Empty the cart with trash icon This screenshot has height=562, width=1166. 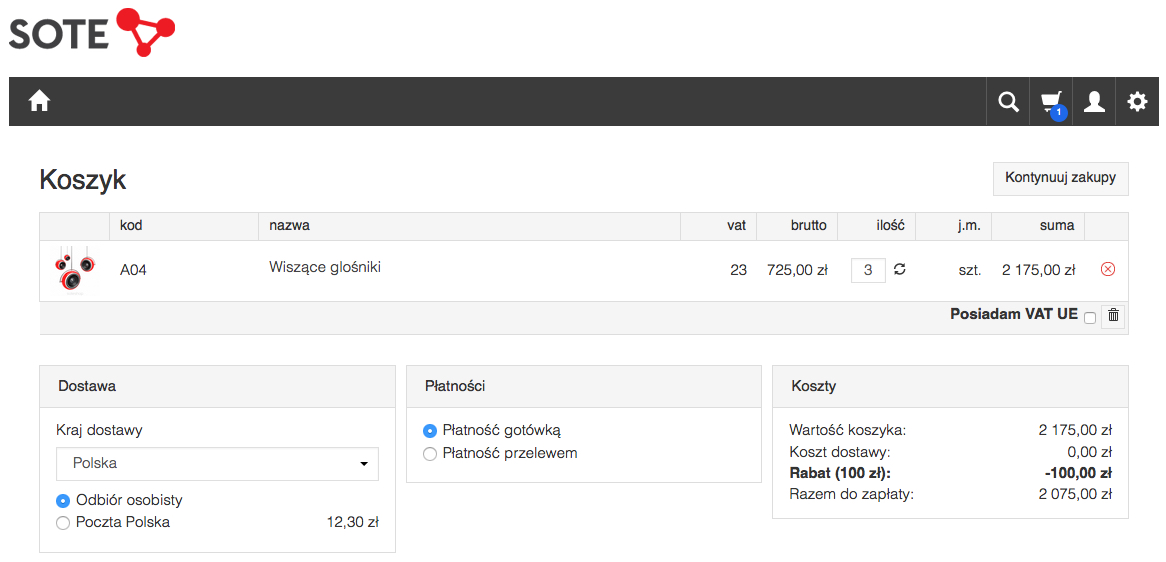click(1113, 316)
